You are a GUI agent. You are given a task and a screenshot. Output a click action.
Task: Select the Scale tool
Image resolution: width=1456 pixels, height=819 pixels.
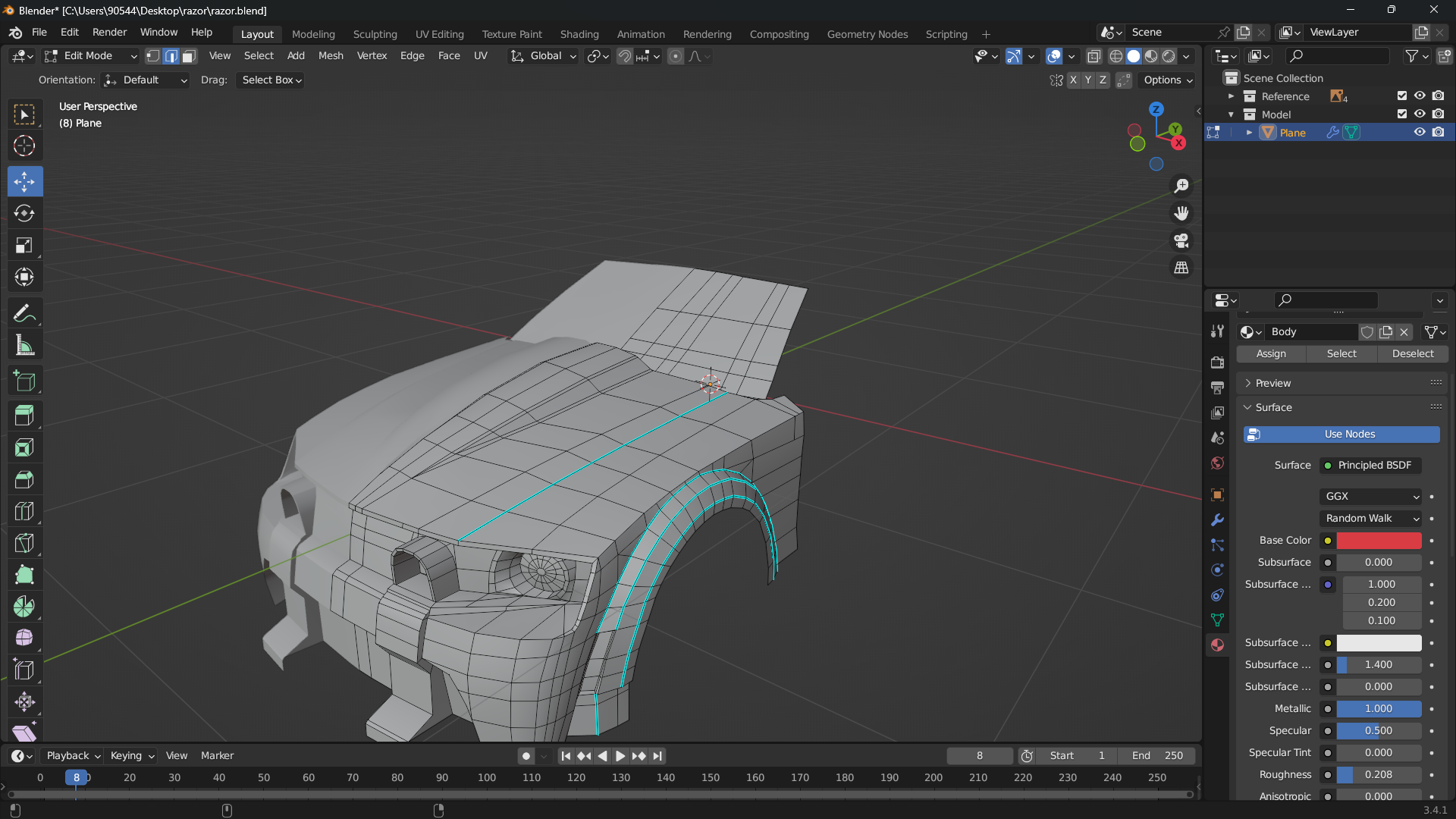point(24,245)
